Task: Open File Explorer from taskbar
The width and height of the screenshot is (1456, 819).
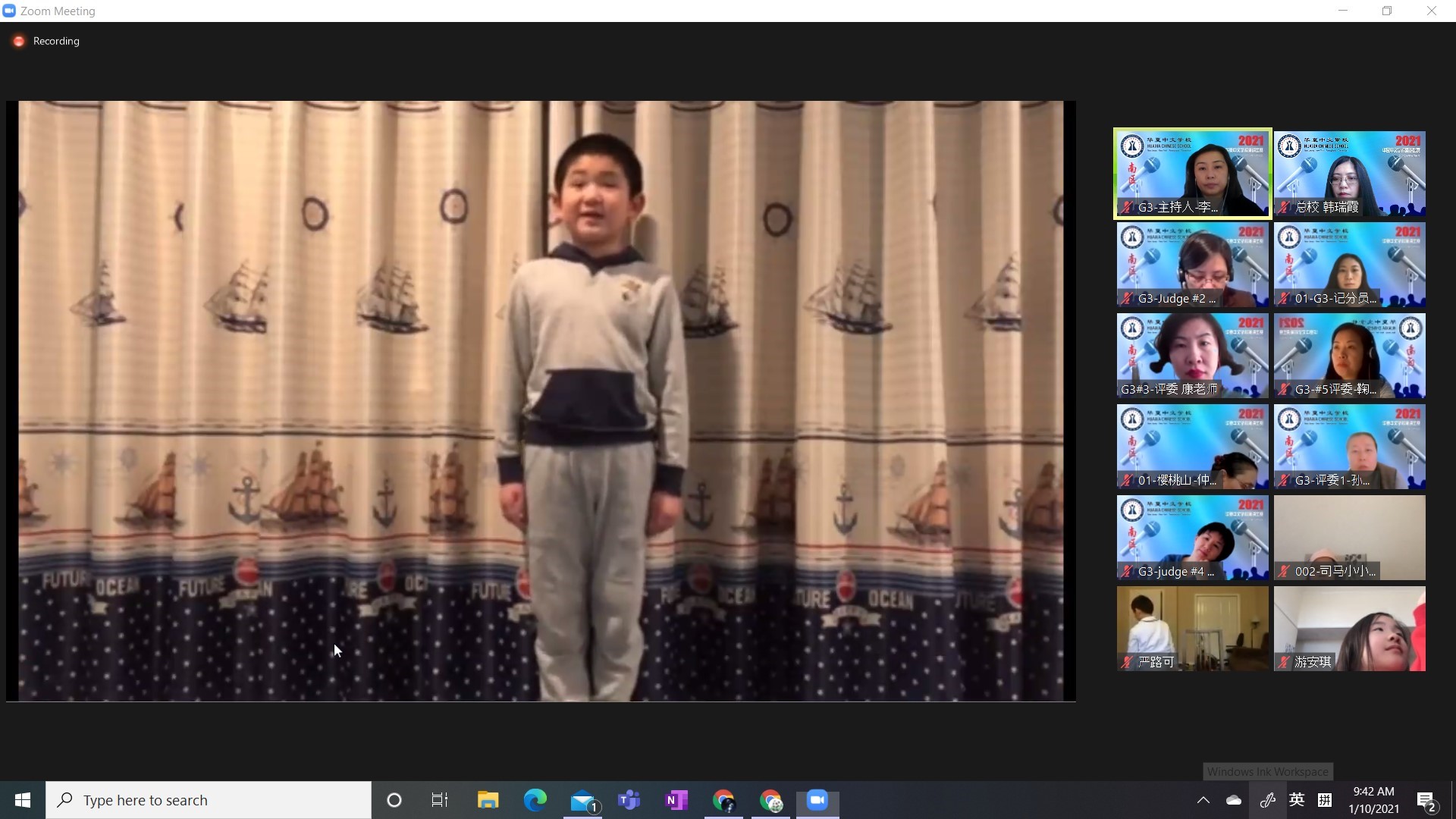Action: [488, 800]
